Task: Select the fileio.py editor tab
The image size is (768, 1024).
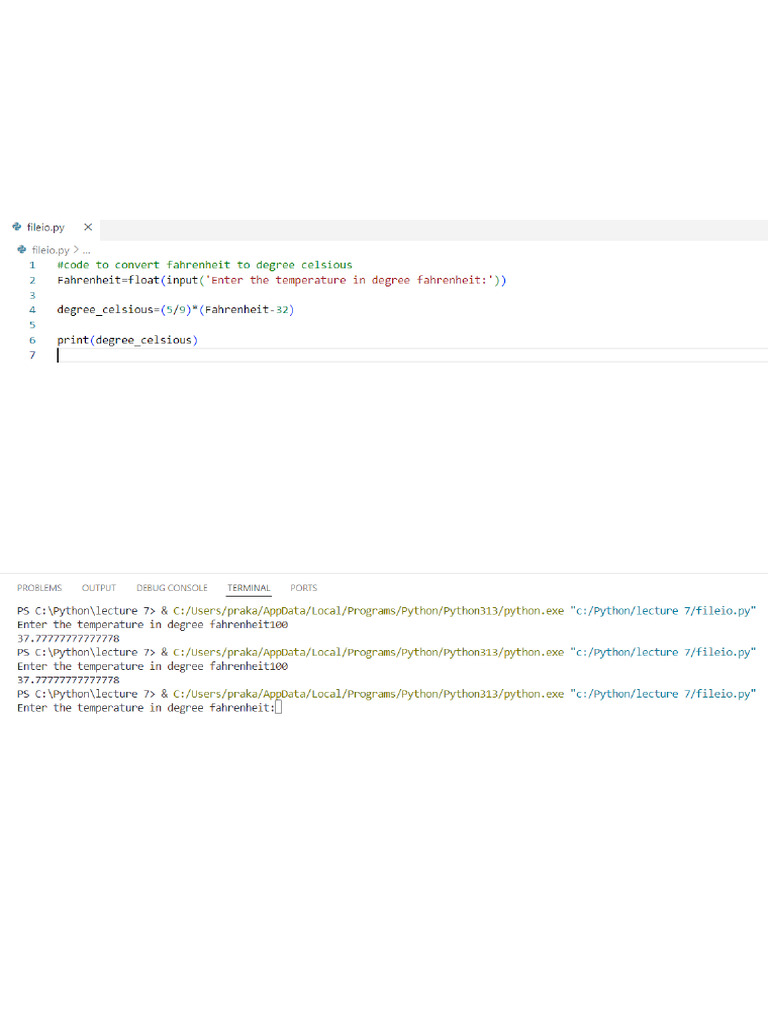Action: point(50,227)
